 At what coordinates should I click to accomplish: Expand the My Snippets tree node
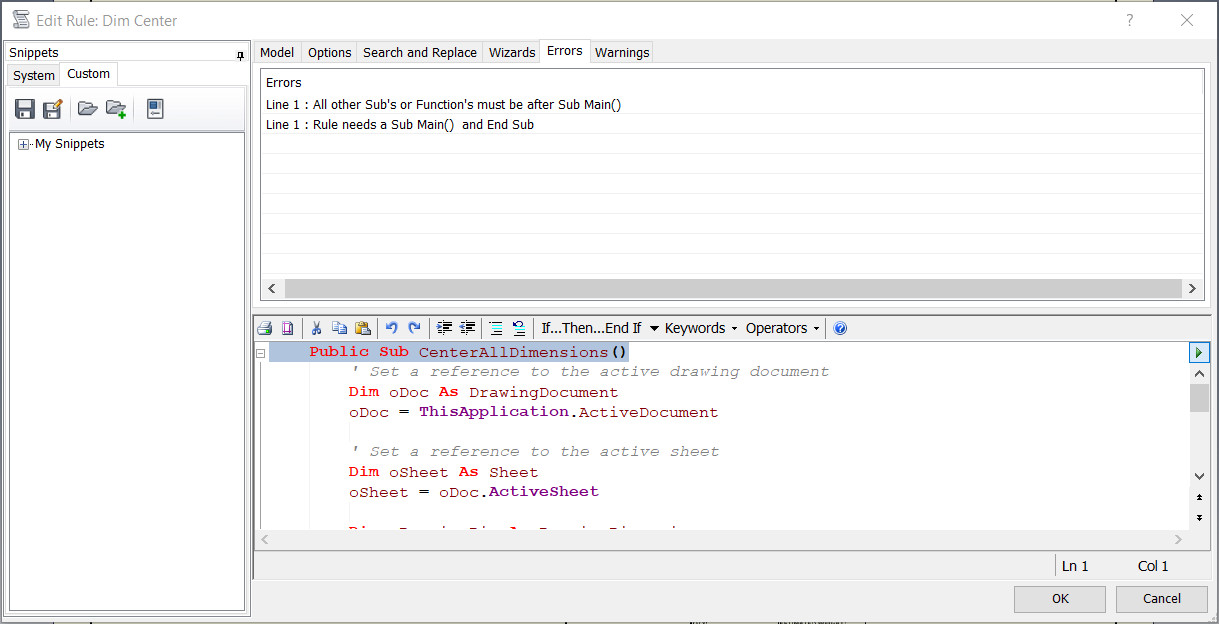click(x=23, y=143)
